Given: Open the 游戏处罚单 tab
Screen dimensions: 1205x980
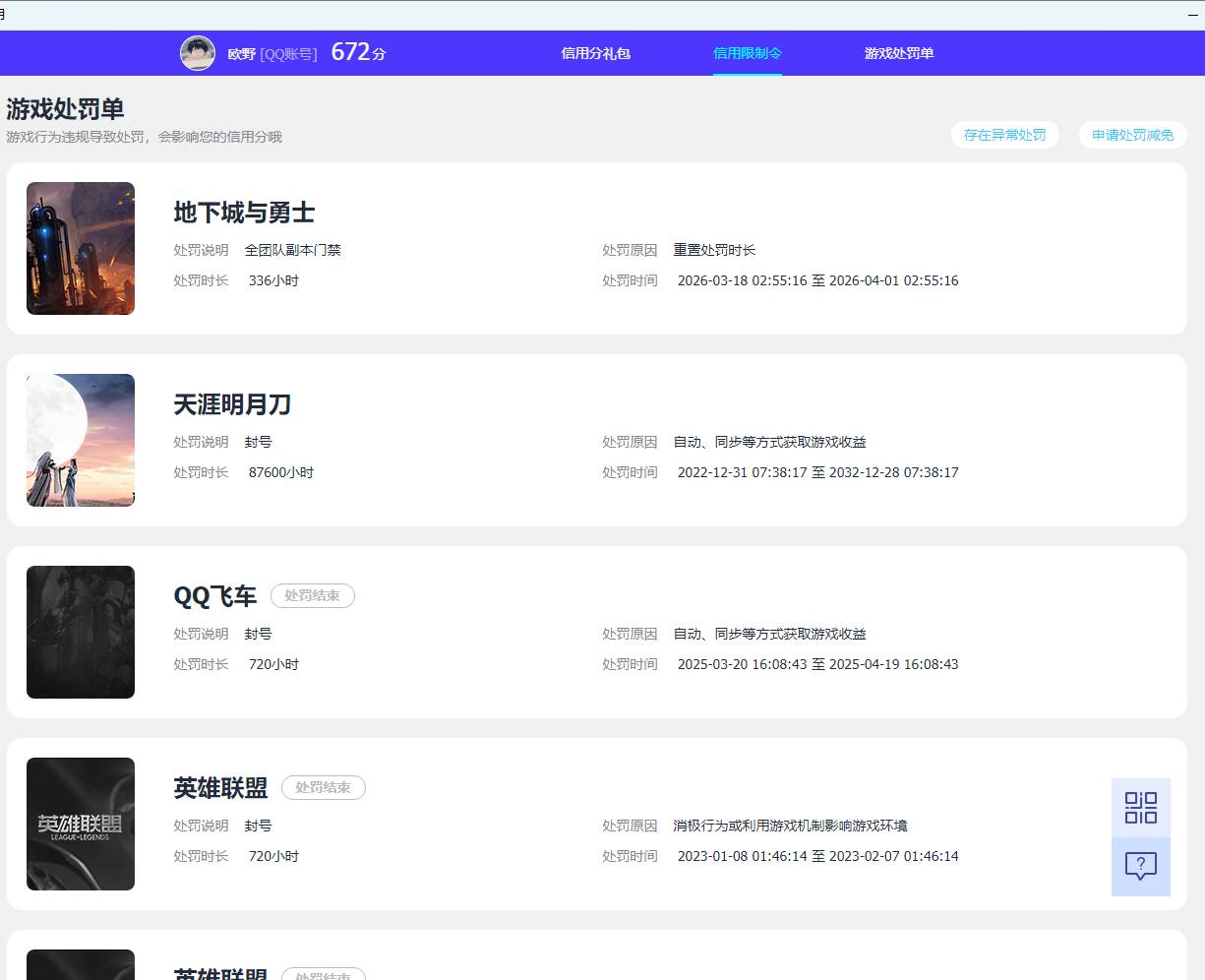Looking at the screenshot, I should pos(899,53).
